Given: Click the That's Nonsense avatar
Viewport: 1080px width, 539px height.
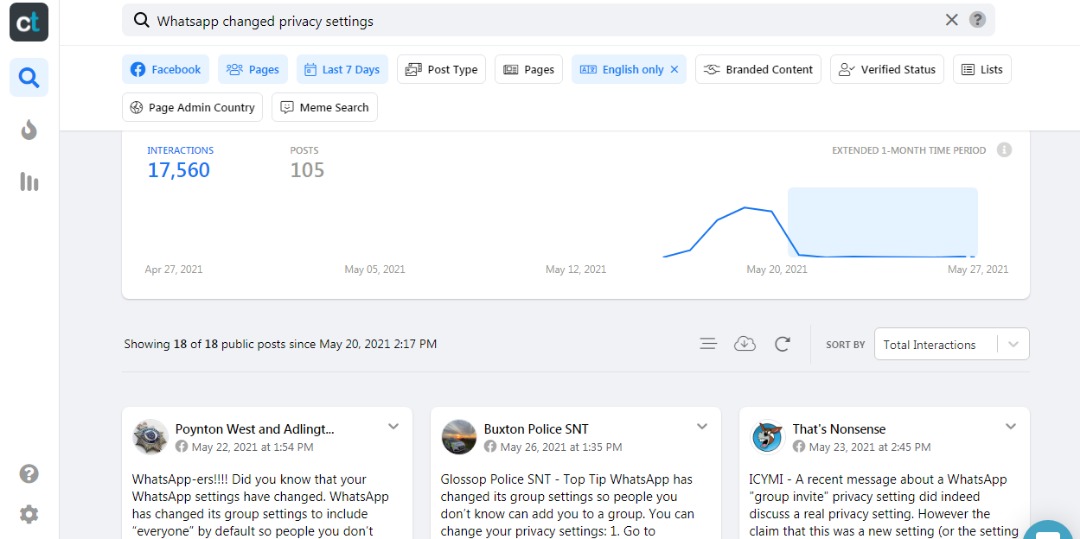Looking at the screenshot, I should click(x=767, y=437).
